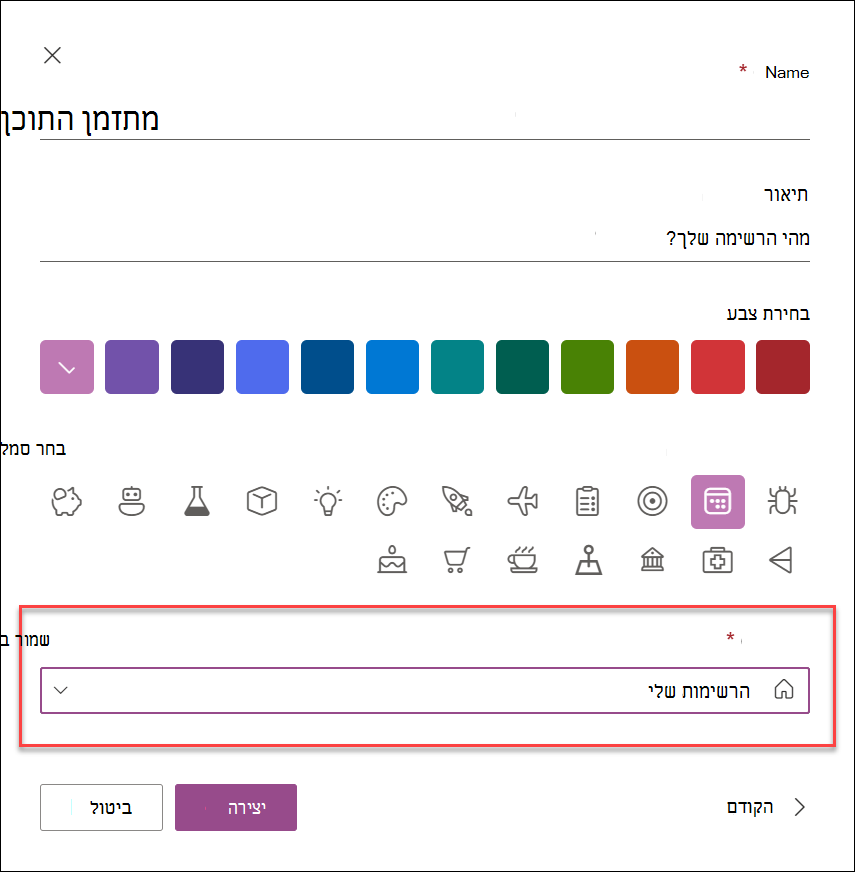Image resolution: width=855 pixels, height=872 pixels.
Task: Choose the first aid kit icon
Action: click(x=718, y=560)
